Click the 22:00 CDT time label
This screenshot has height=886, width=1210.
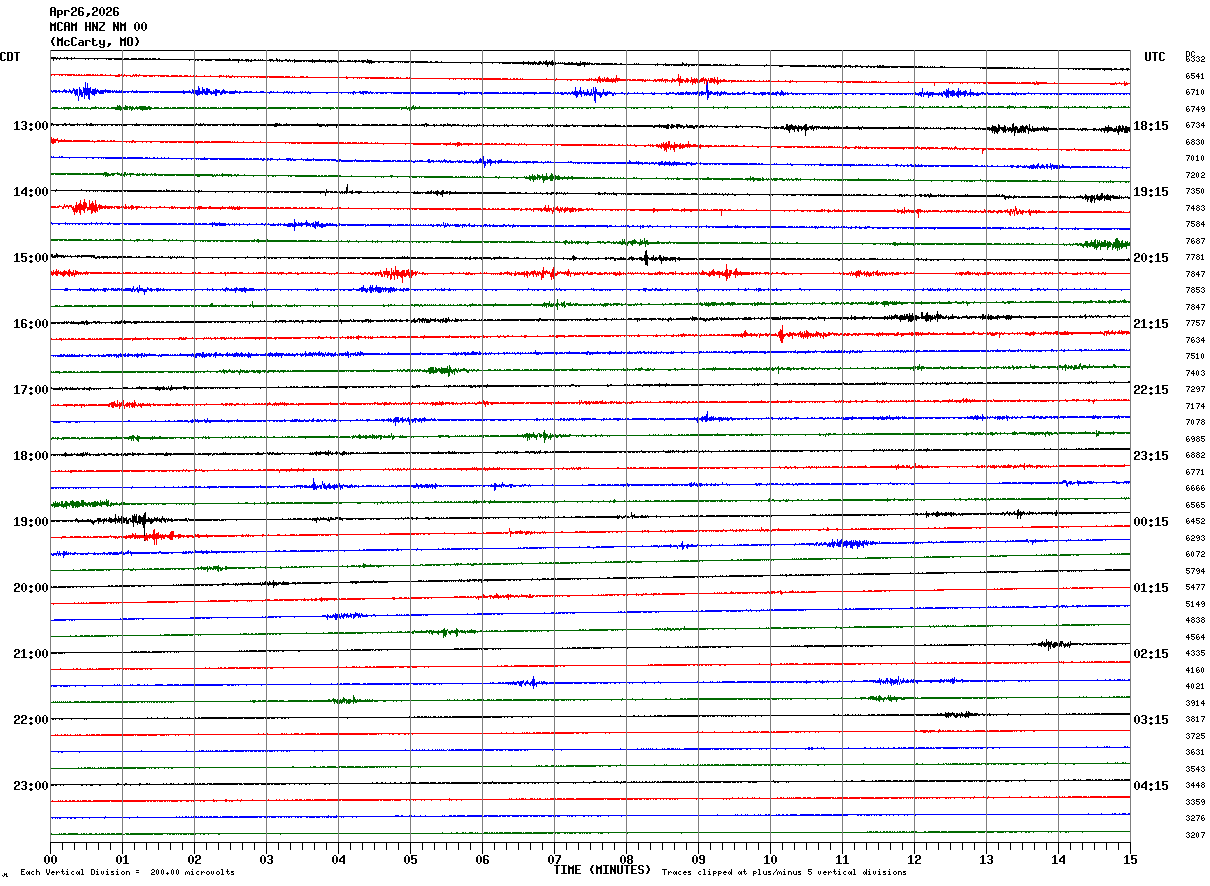pos(30,720)
